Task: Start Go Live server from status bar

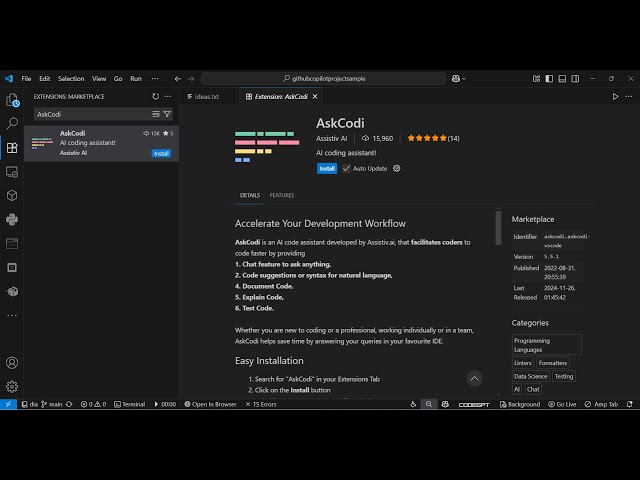Action: [562, 404]
